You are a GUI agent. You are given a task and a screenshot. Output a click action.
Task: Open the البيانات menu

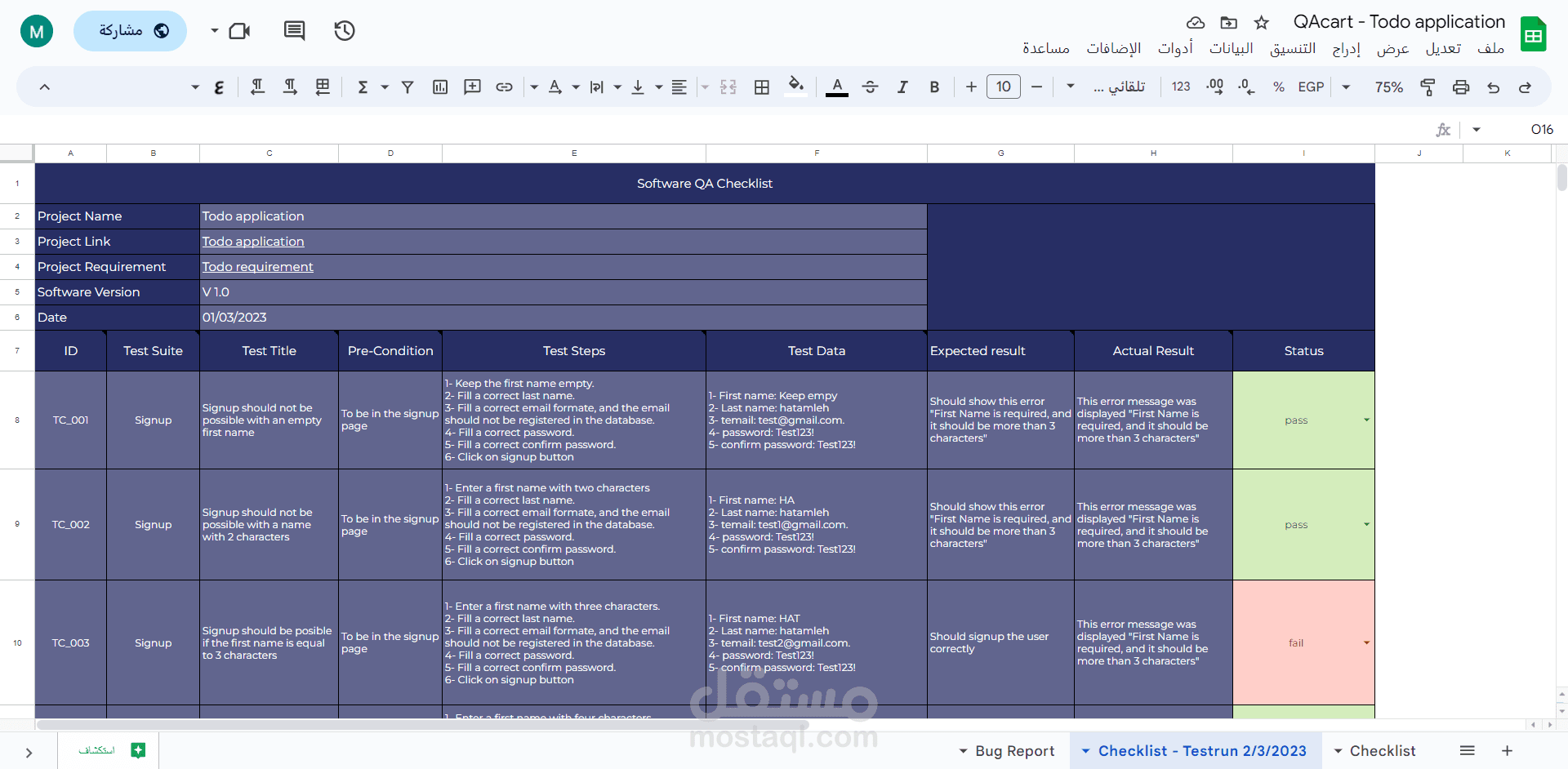coord(1231,49)
